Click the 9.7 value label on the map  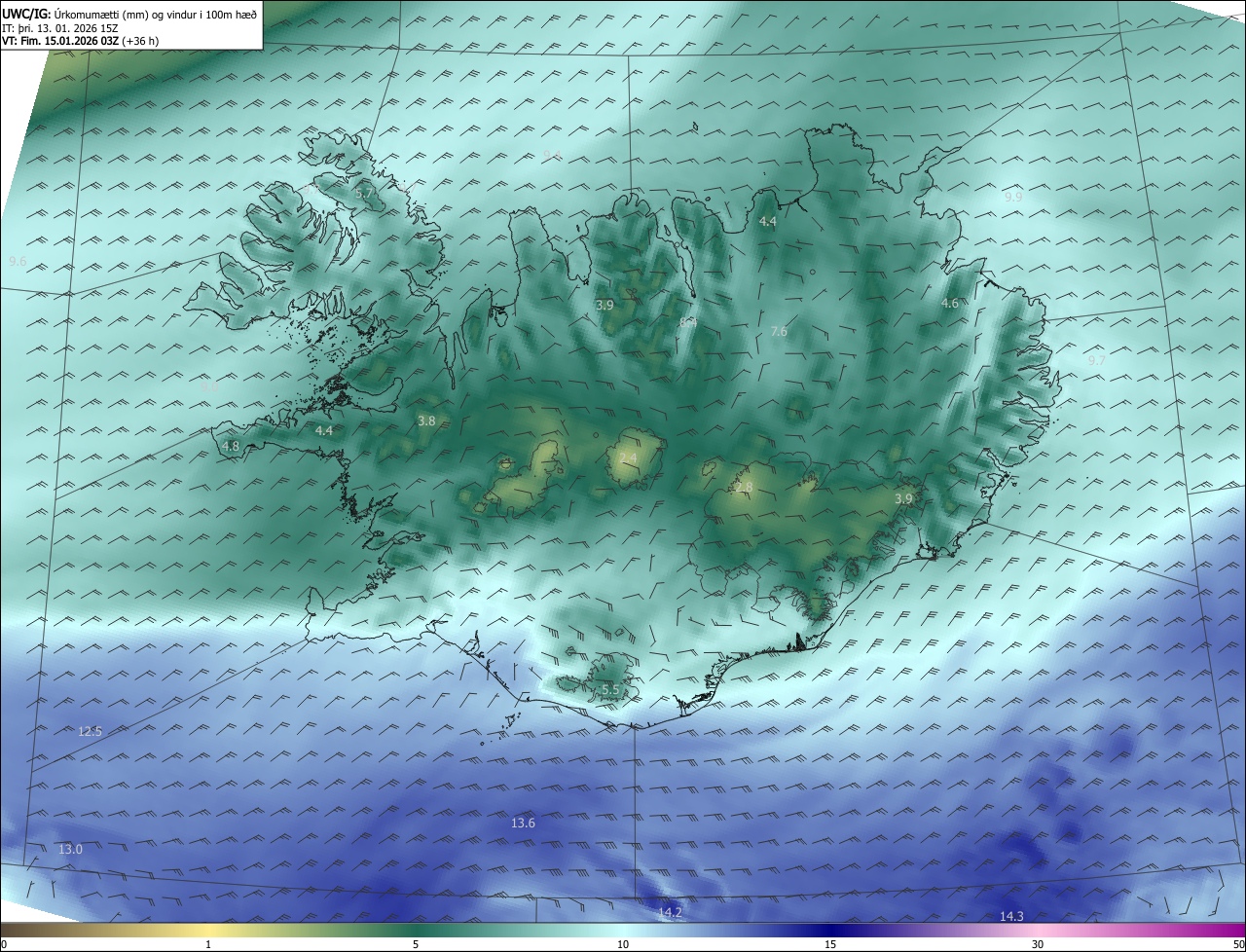pos(1097,360)
